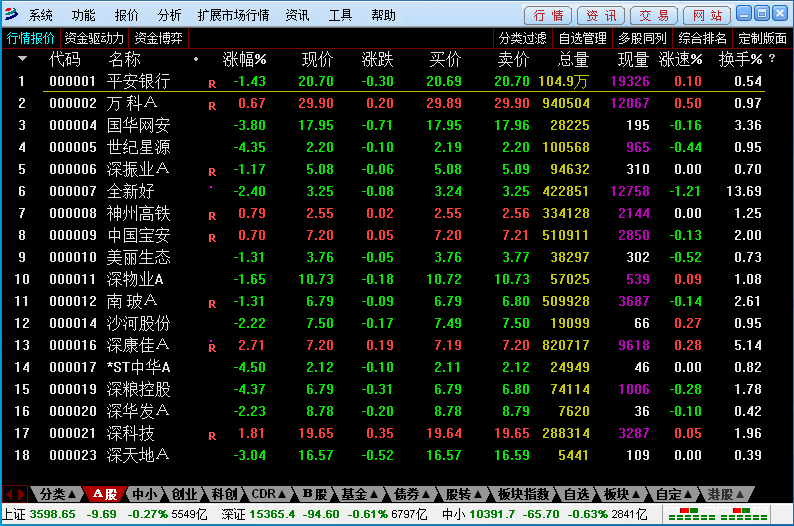
Task: Click the app logo icon
Action: [x=11, y=14]
